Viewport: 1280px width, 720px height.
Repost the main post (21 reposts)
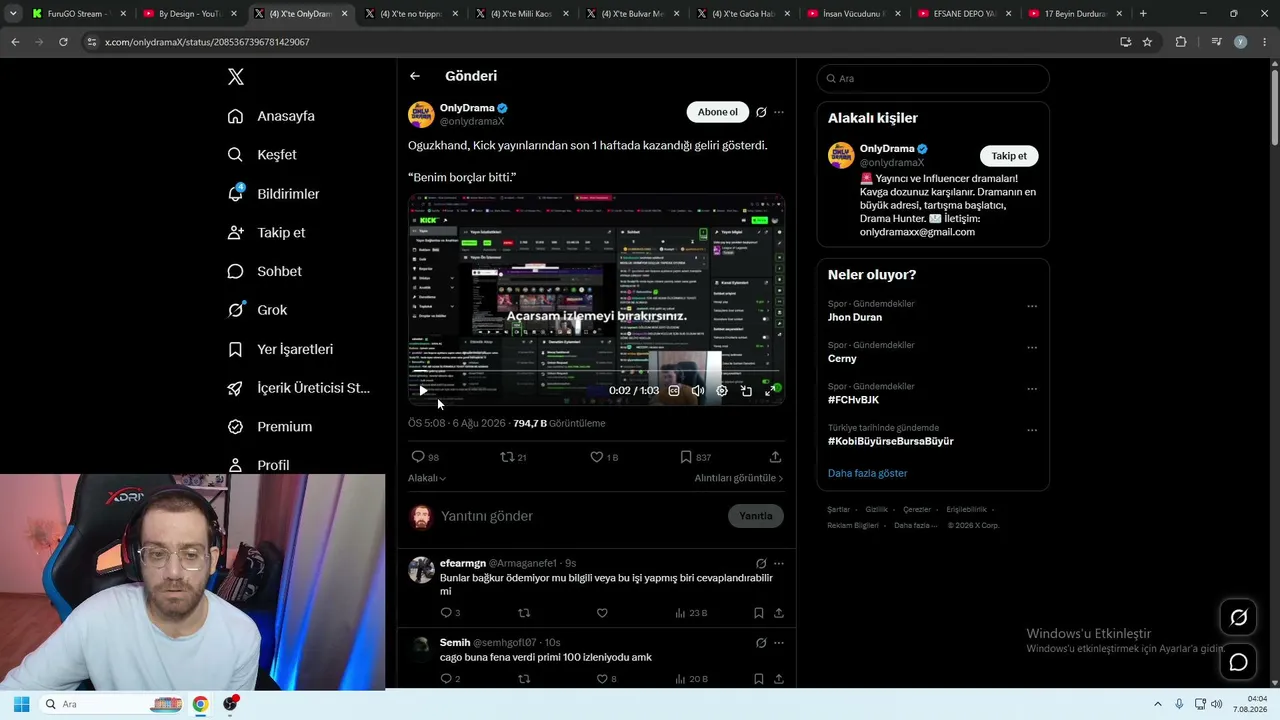513,457
